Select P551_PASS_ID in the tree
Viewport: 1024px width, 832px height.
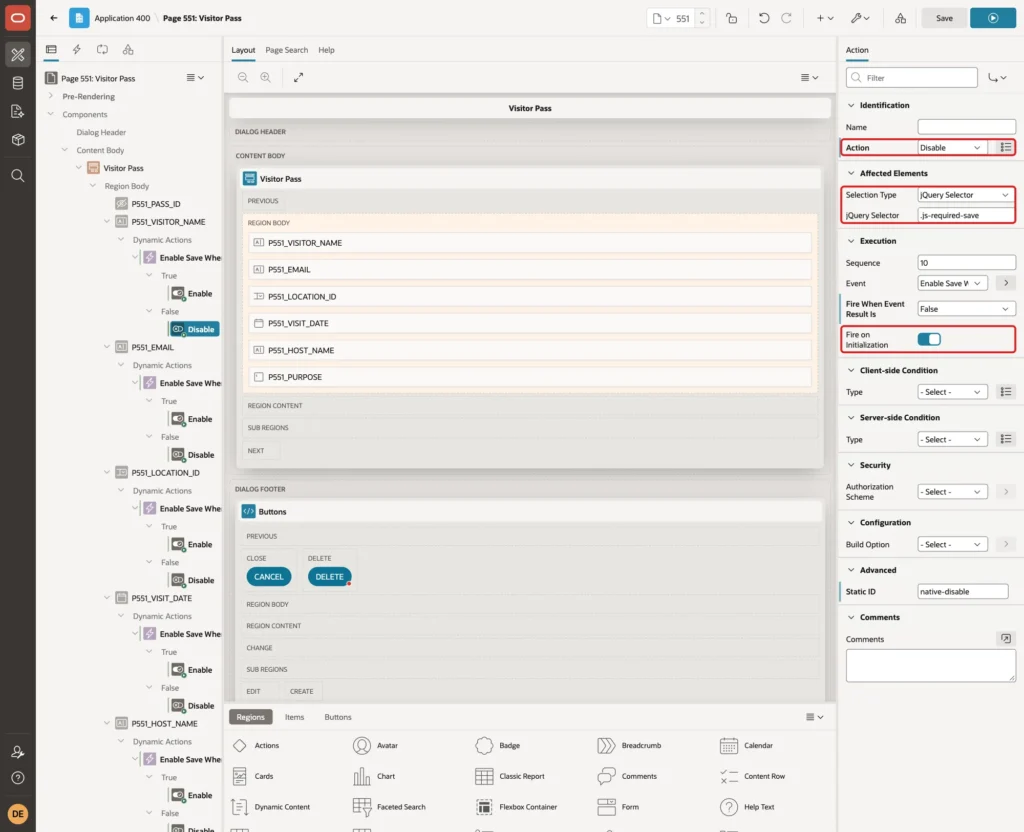point(155,204)
